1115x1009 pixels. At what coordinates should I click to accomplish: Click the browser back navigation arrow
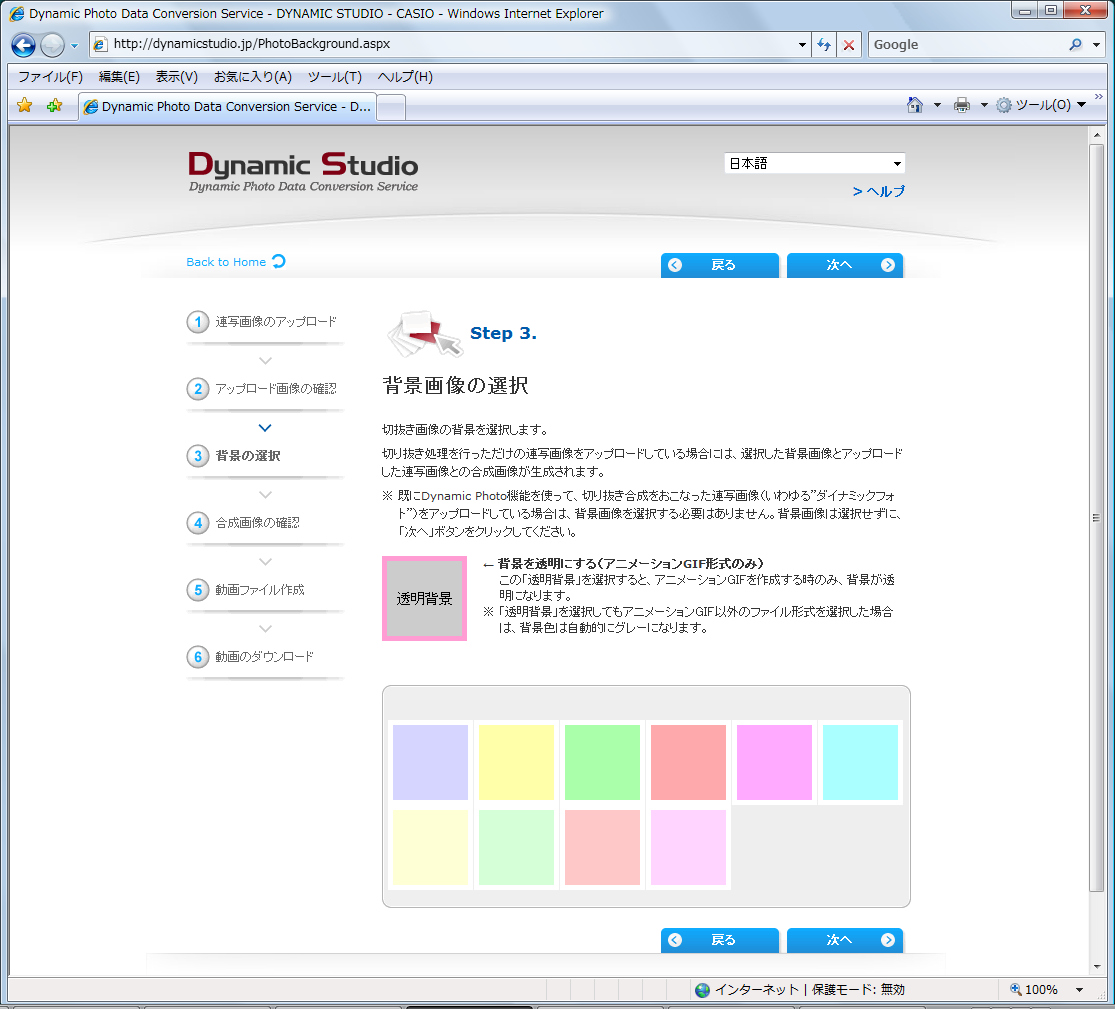tap(22, 44)
